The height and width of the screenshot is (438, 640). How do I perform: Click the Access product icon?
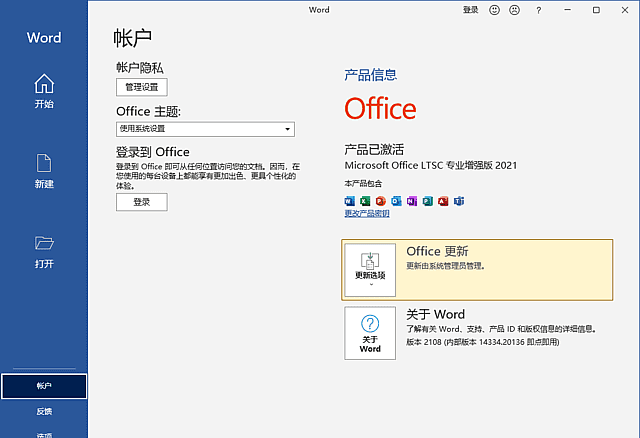(443, 201)
